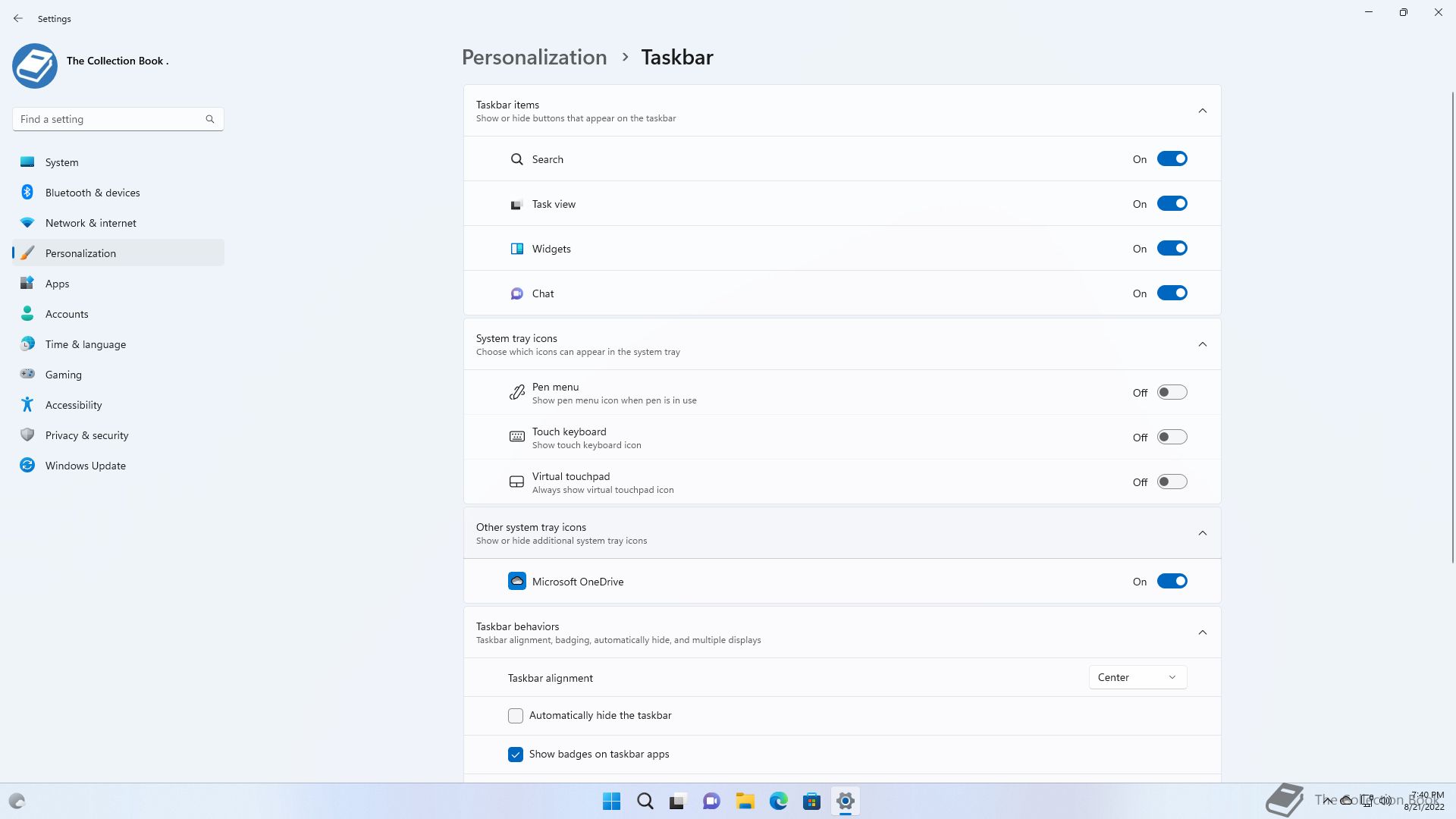Open taskbar Search magnifier icon
This screenshot has width=1456, height=819.
click(x=645, y=801)
